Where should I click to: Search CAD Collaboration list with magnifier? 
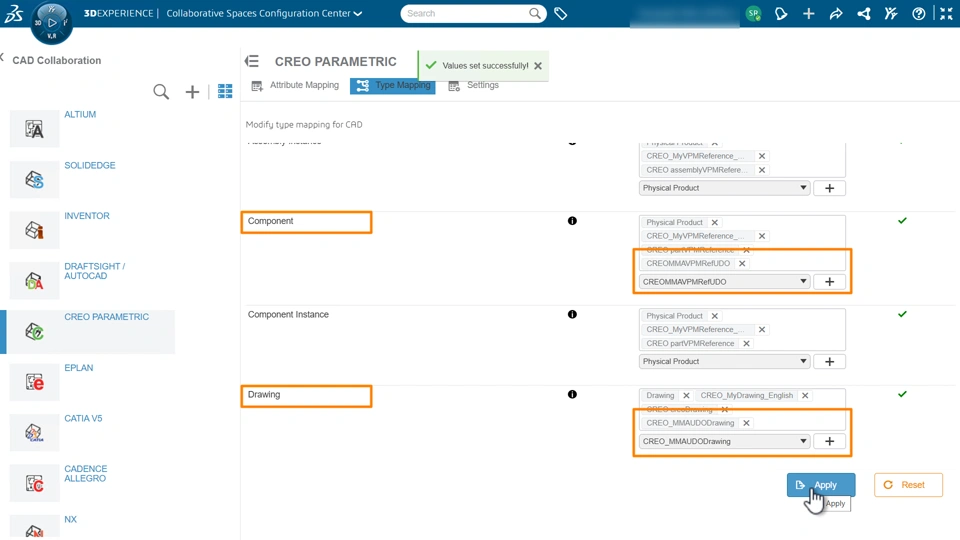[x=161, y=92]
